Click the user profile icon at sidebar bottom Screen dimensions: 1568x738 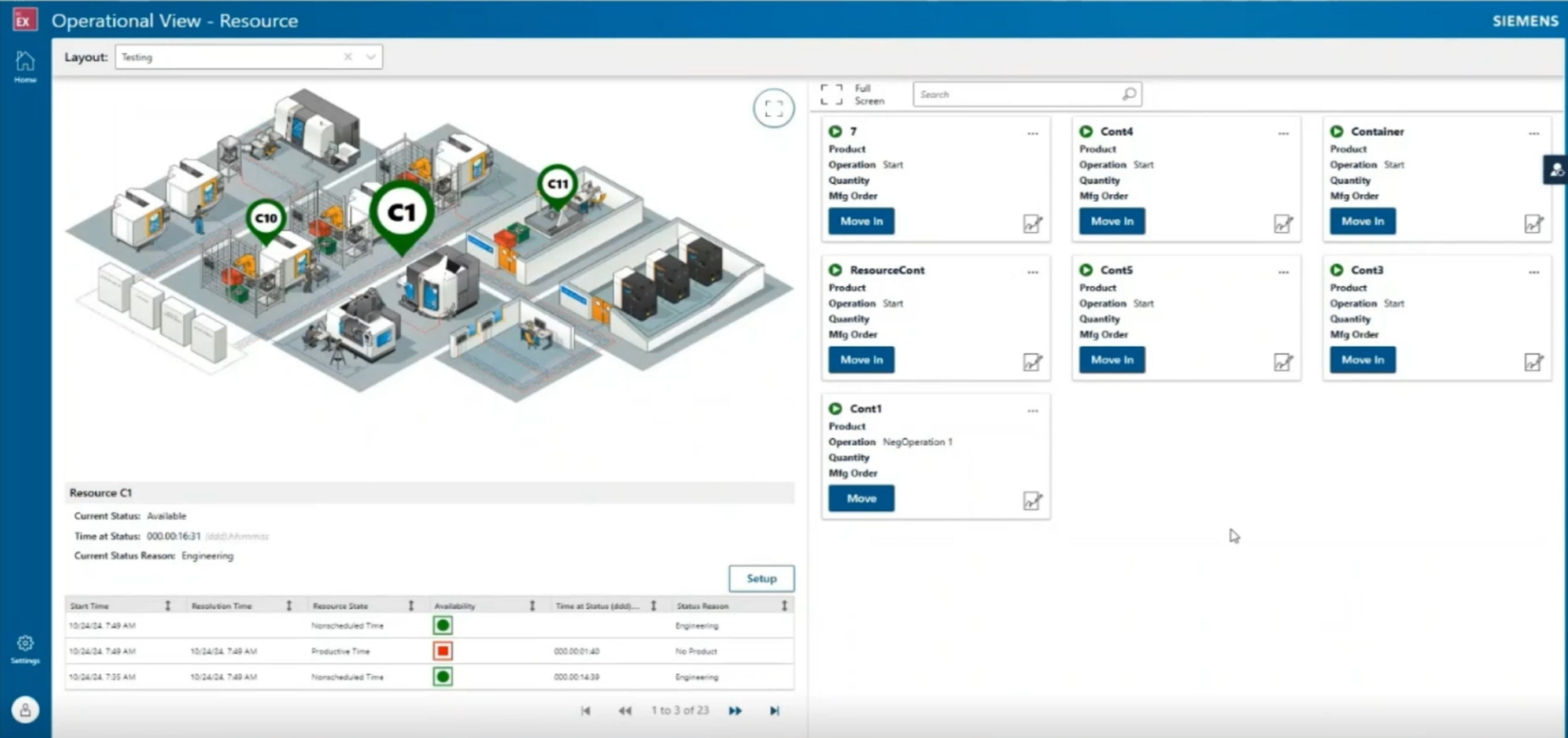(24, 710)
